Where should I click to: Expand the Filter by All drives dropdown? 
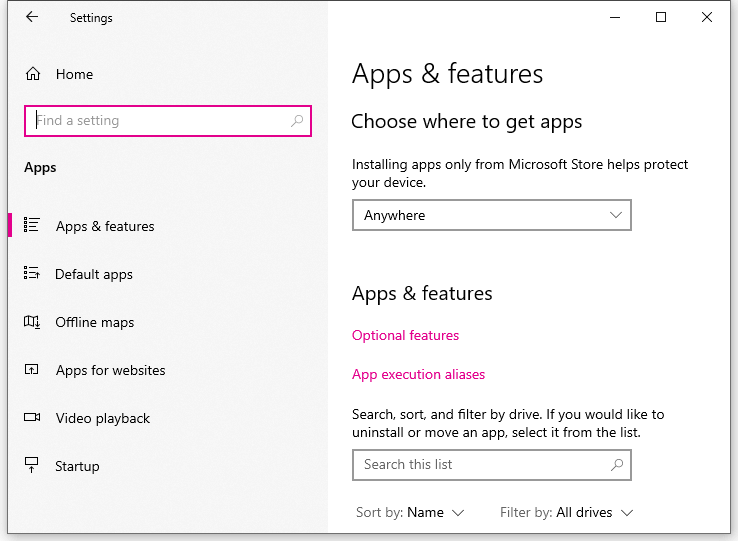pyautogui.click(x=567, y=512)
